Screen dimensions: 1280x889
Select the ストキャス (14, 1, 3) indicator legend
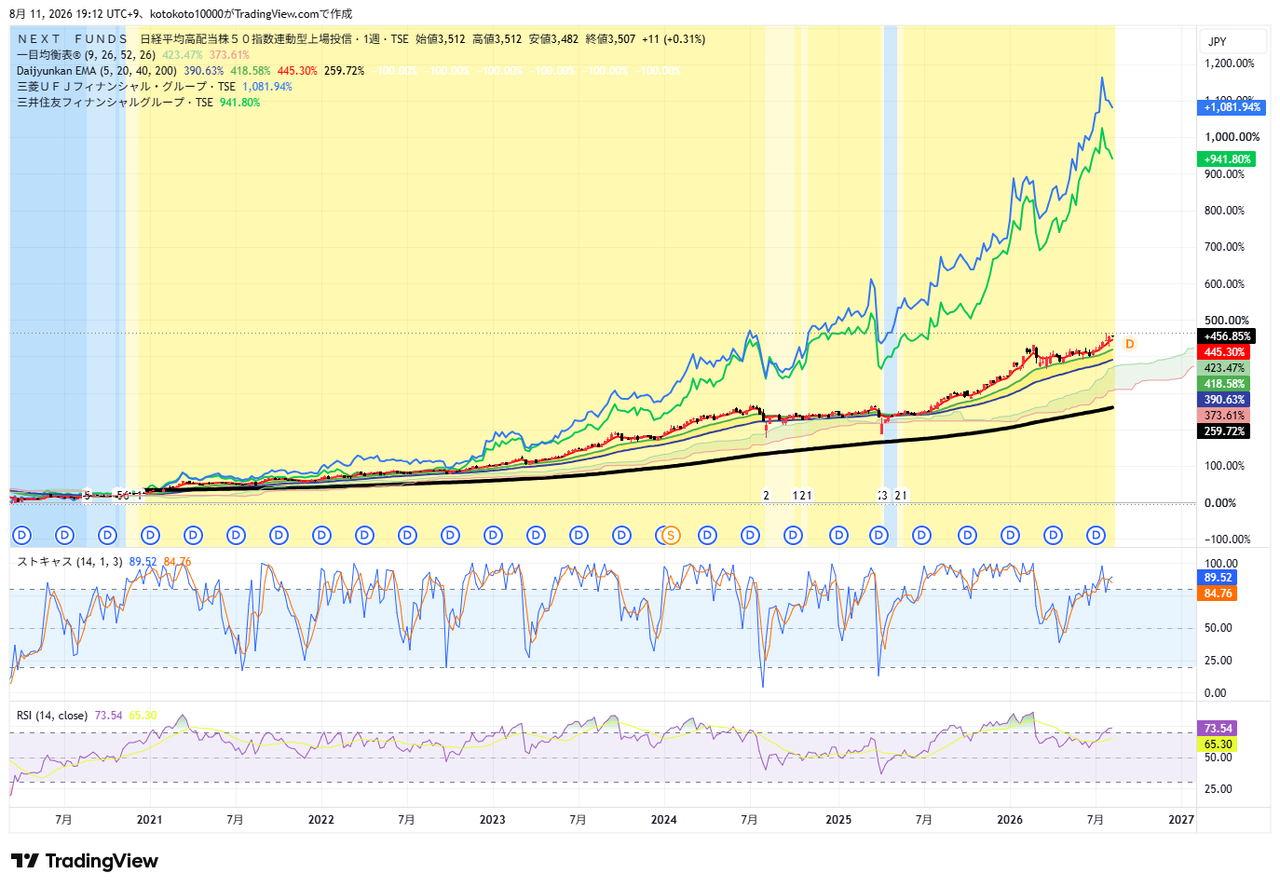(x=70, y=561)
